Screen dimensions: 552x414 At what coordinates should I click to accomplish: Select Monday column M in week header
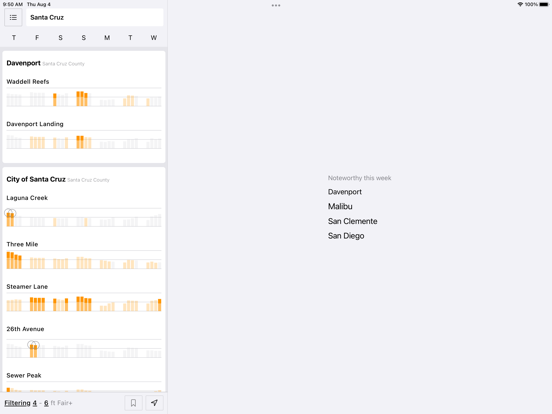click(107, 38)
